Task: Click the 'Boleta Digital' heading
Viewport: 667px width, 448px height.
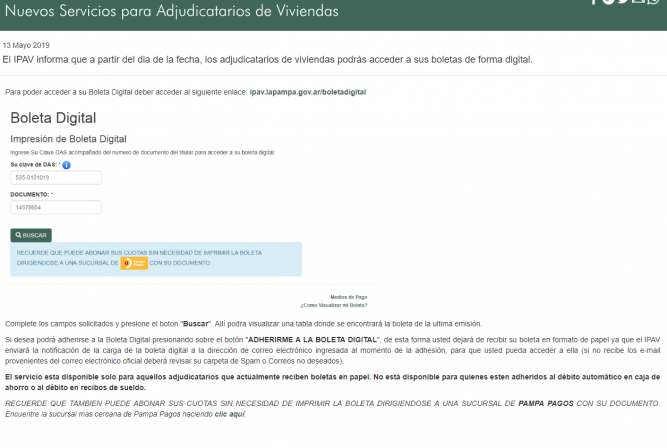Action: point(53,118)
